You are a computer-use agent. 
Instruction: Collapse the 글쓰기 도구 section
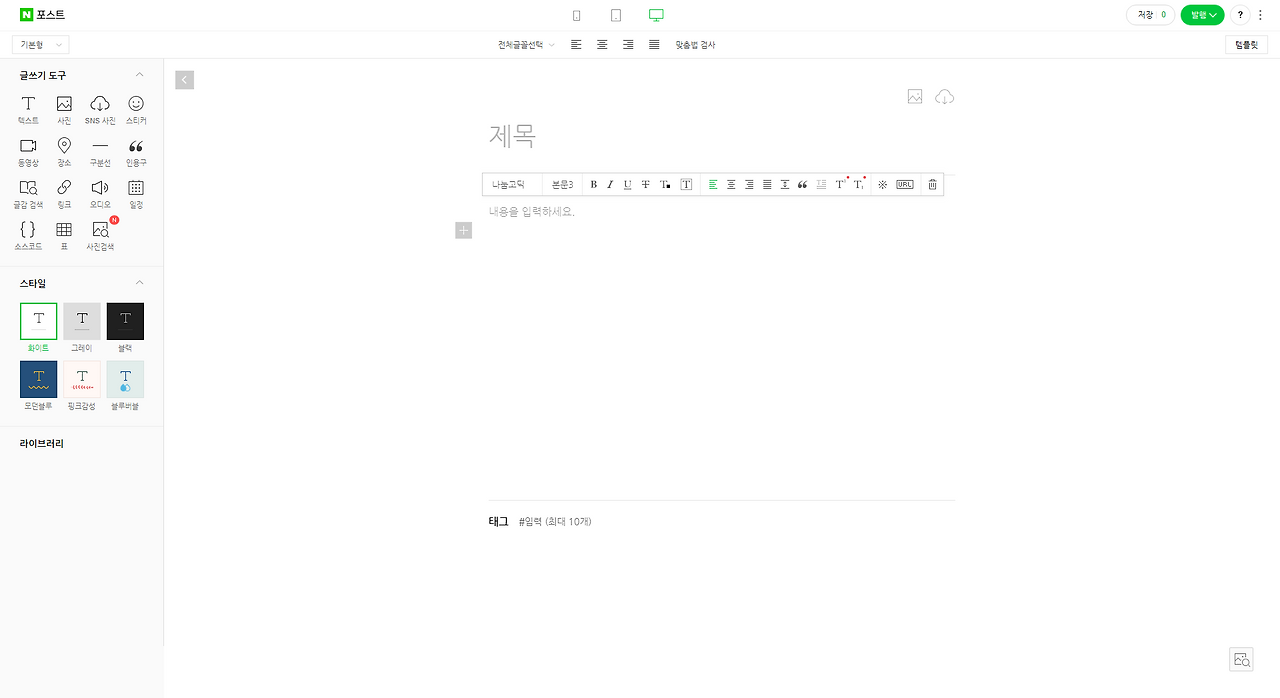[x=140, y=75]
